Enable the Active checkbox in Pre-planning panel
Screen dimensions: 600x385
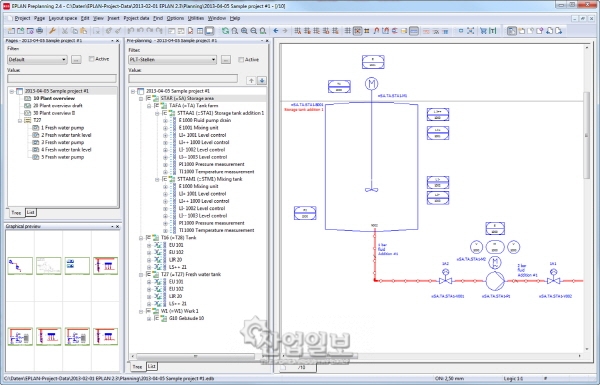coord(241,60)
